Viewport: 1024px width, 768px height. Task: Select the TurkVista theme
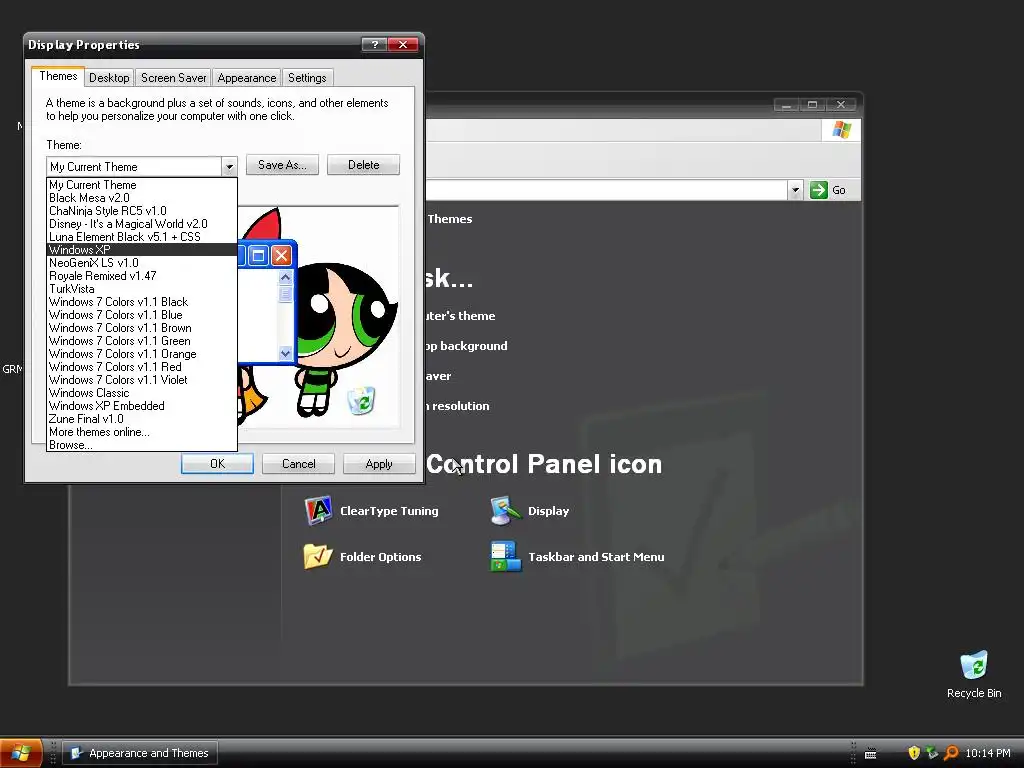point(142,289)
